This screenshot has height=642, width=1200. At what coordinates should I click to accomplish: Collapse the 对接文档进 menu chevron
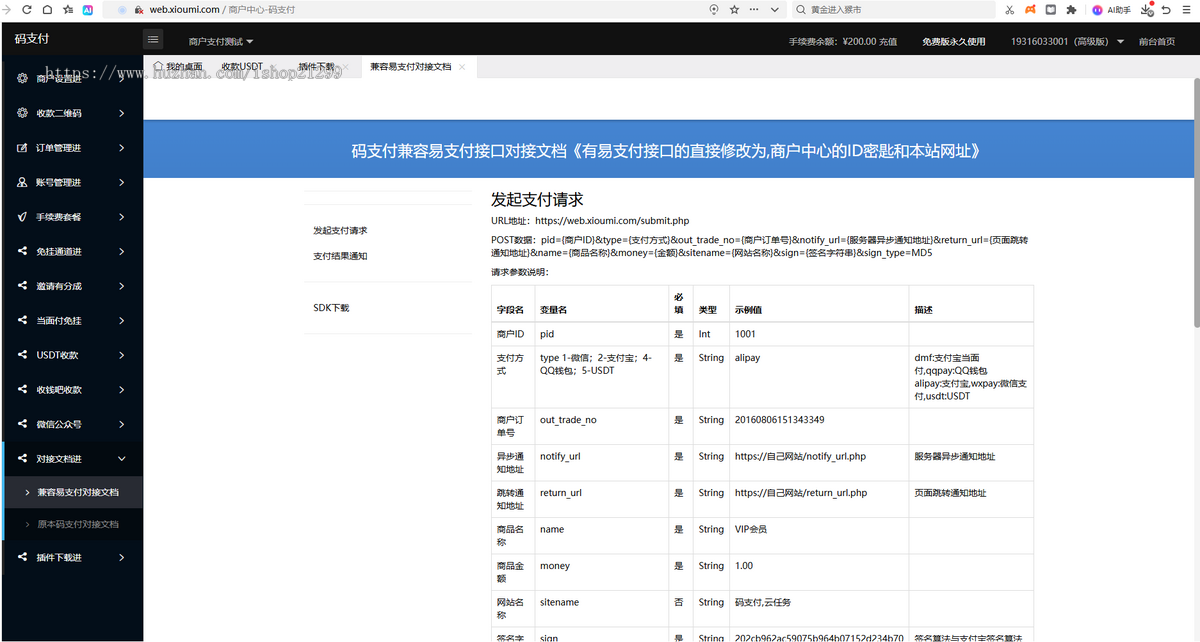tap(122, 459)
